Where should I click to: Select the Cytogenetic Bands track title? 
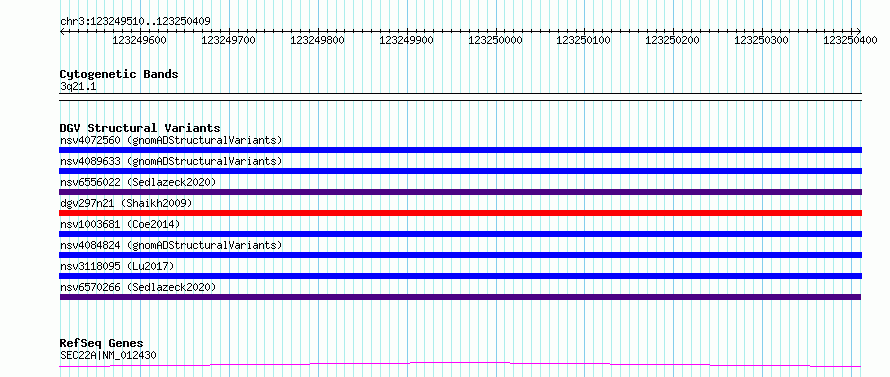click(x=119, y=74)
